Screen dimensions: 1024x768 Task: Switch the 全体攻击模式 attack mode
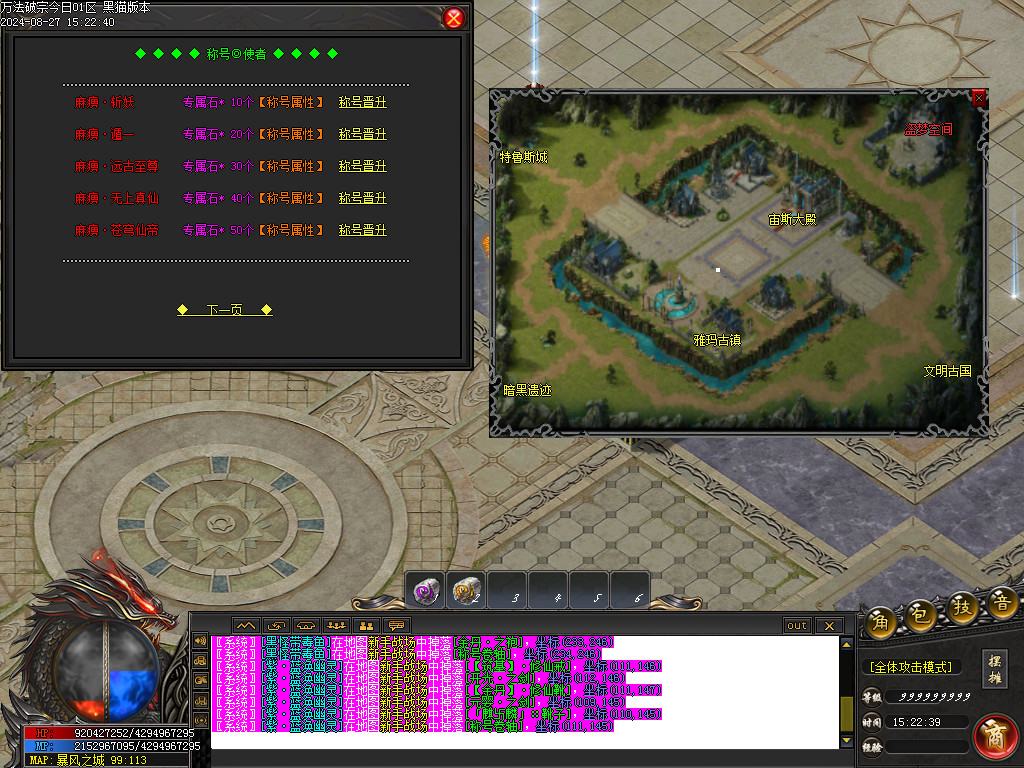pos(910,667)
